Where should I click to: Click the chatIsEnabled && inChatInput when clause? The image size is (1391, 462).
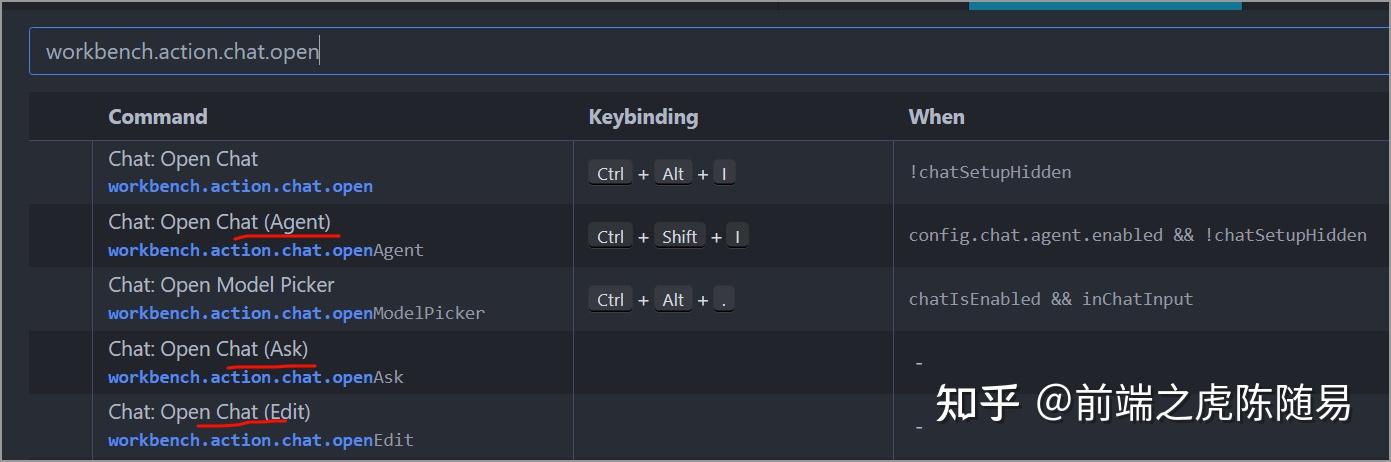[x=1050, y=298]
